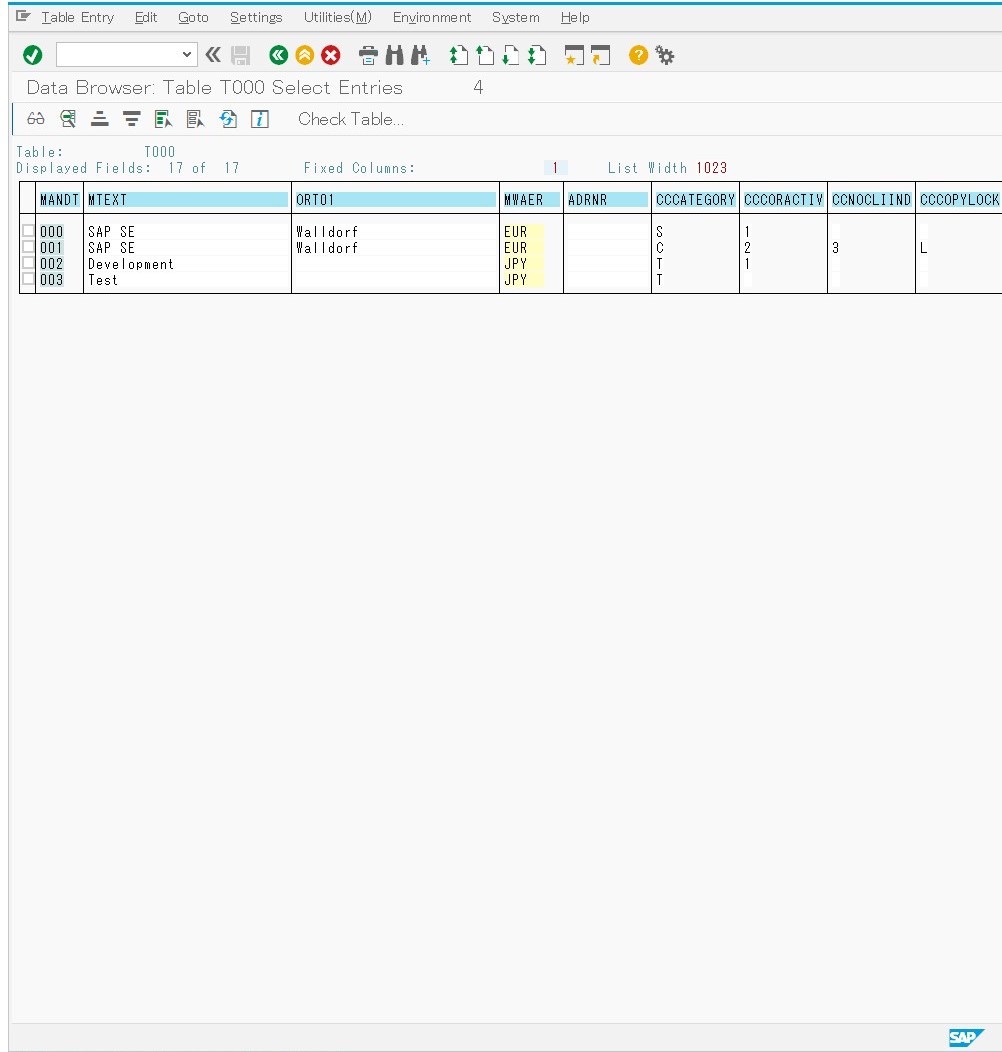Screen dimensions: 1002x1052
Task: Click the Find (binoculars) icon
Action: pyautogui.click(x=394, y=55)
